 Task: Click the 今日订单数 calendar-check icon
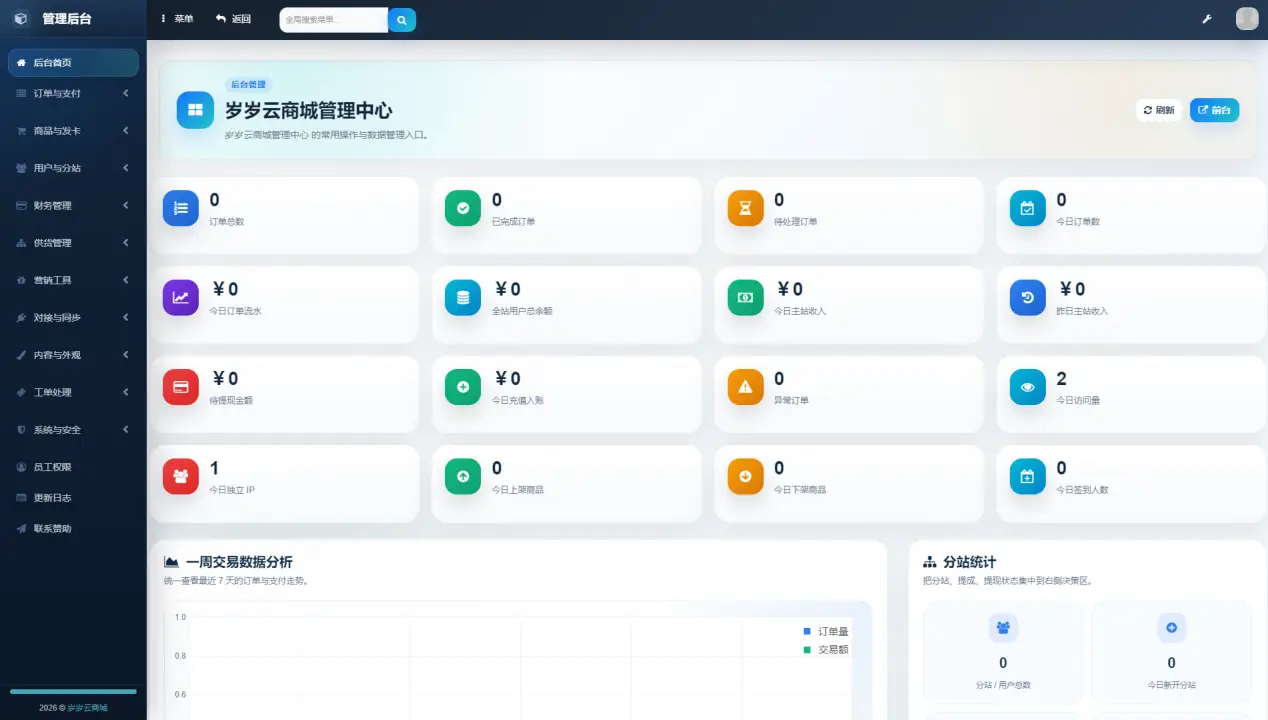pyautogui.click(x=1028, y=208)
